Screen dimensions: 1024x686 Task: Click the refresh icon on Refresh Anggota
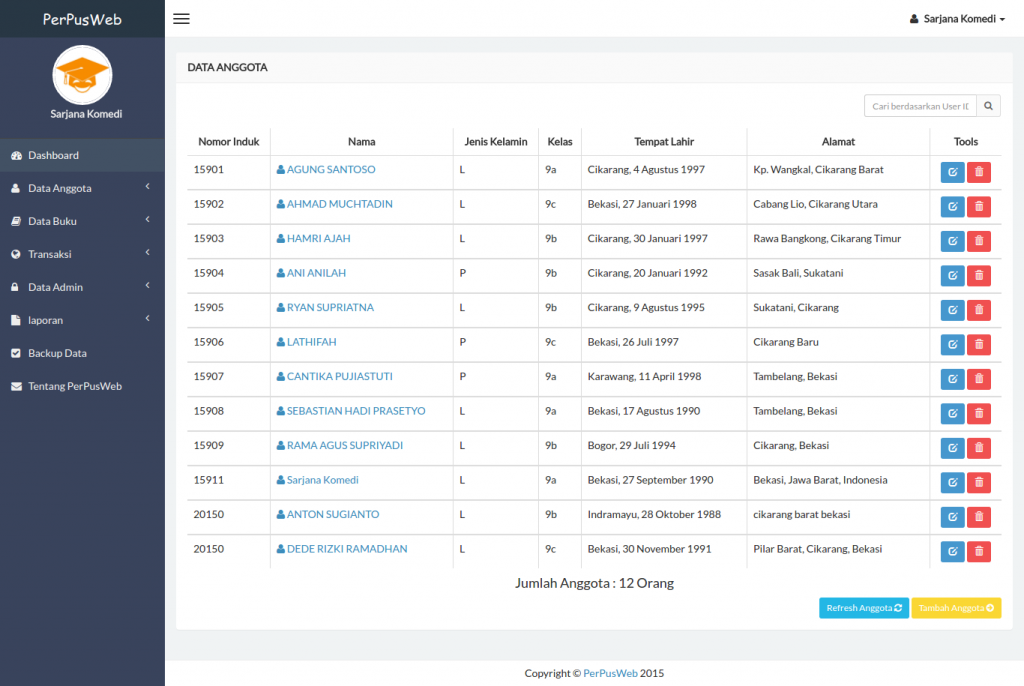tap(897, 607)
